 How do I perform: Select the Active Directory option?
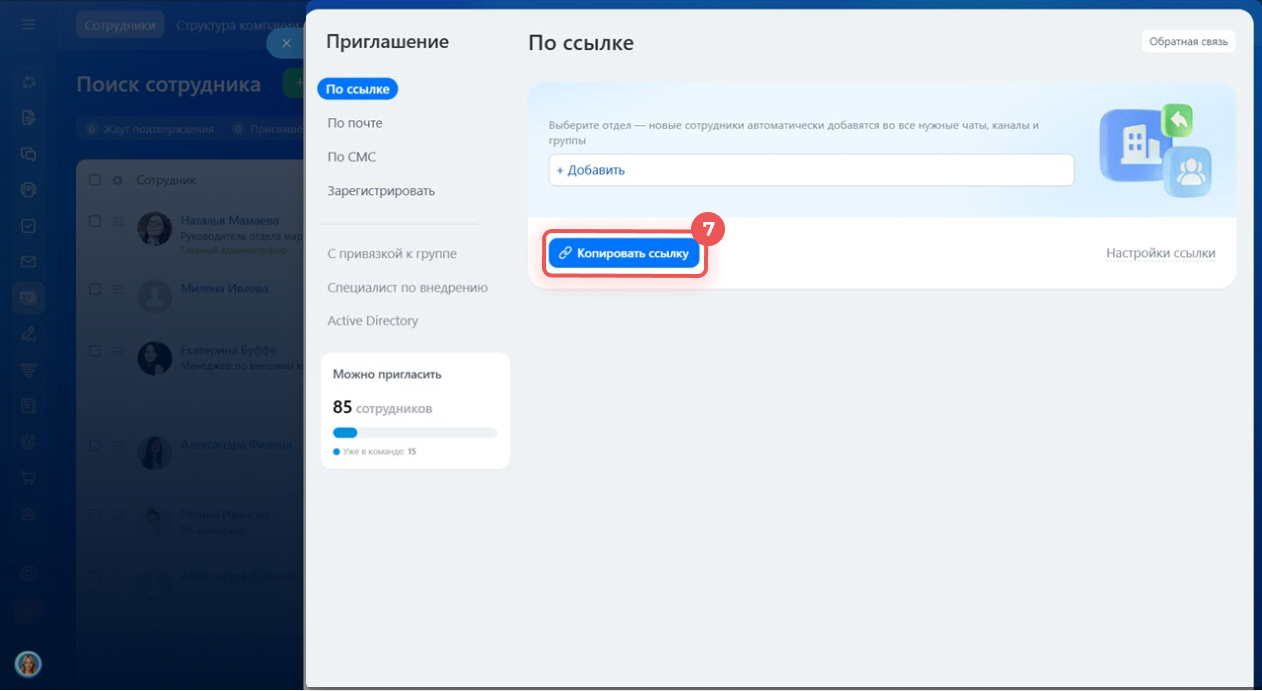tap(373, 321)
